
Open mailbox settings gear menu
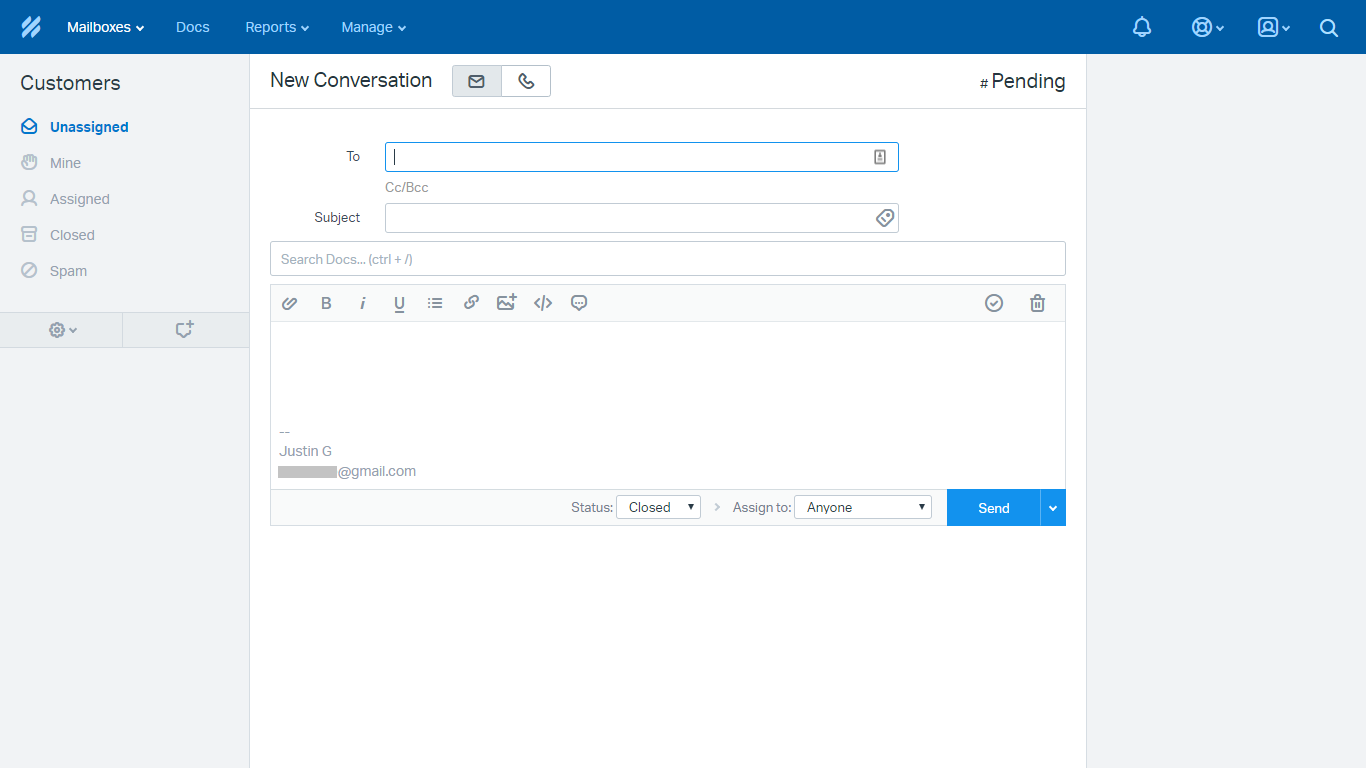click(x=62, y=330)
